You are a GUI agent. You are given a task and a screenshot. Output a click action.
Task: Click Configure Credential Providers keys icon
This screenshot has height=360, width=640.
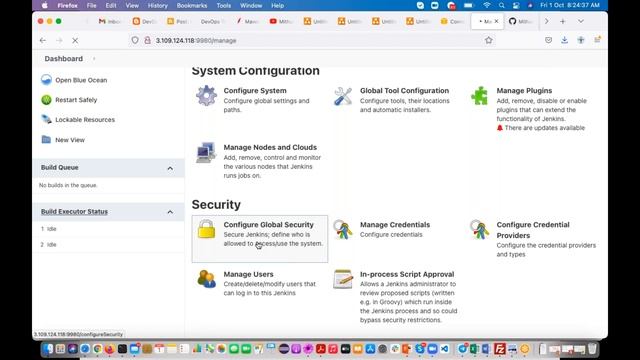click(479, 229)
